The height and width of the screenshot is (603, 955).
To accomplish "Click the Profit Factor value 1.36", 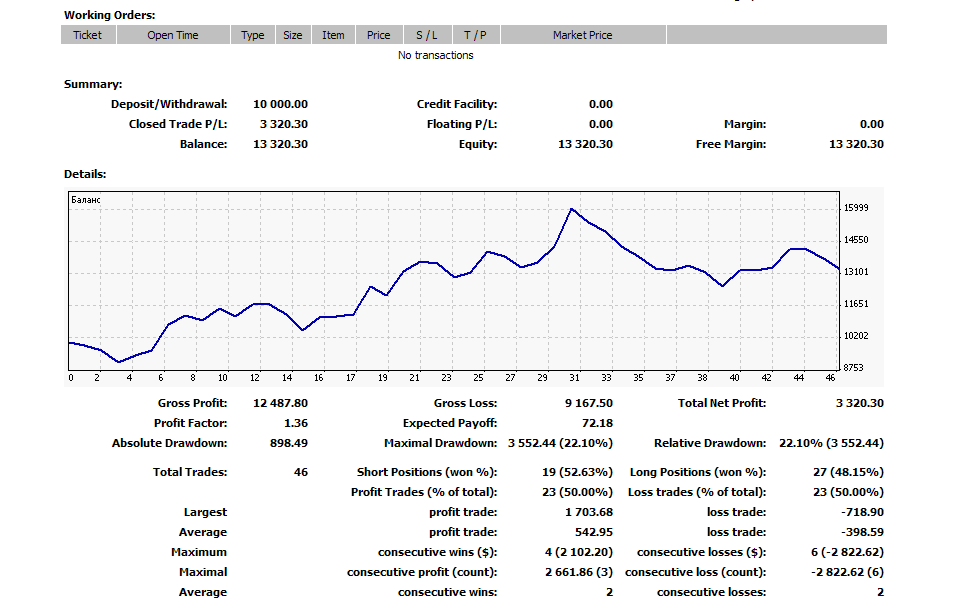I will 296,423.
